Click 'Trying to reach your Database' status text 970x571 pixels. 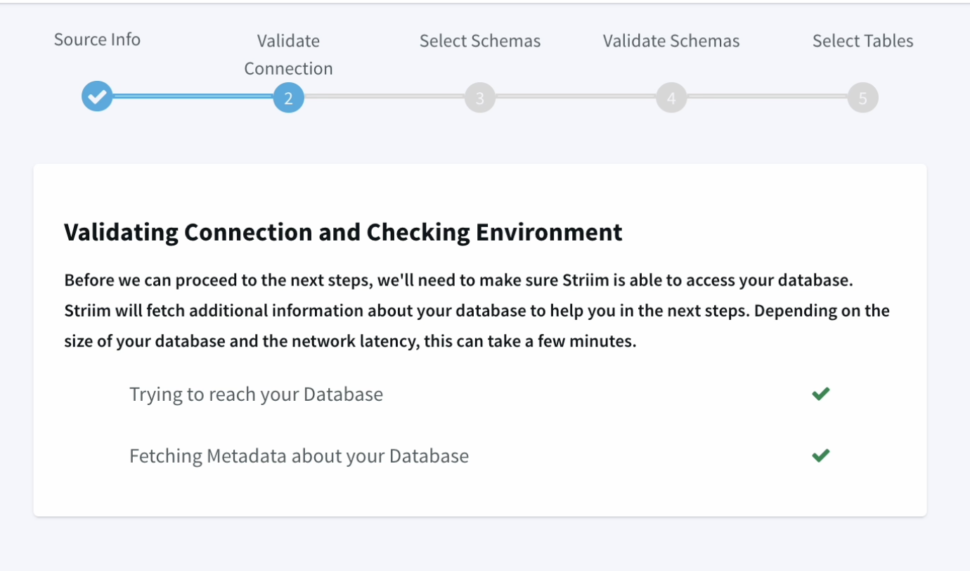click(256, 394)
